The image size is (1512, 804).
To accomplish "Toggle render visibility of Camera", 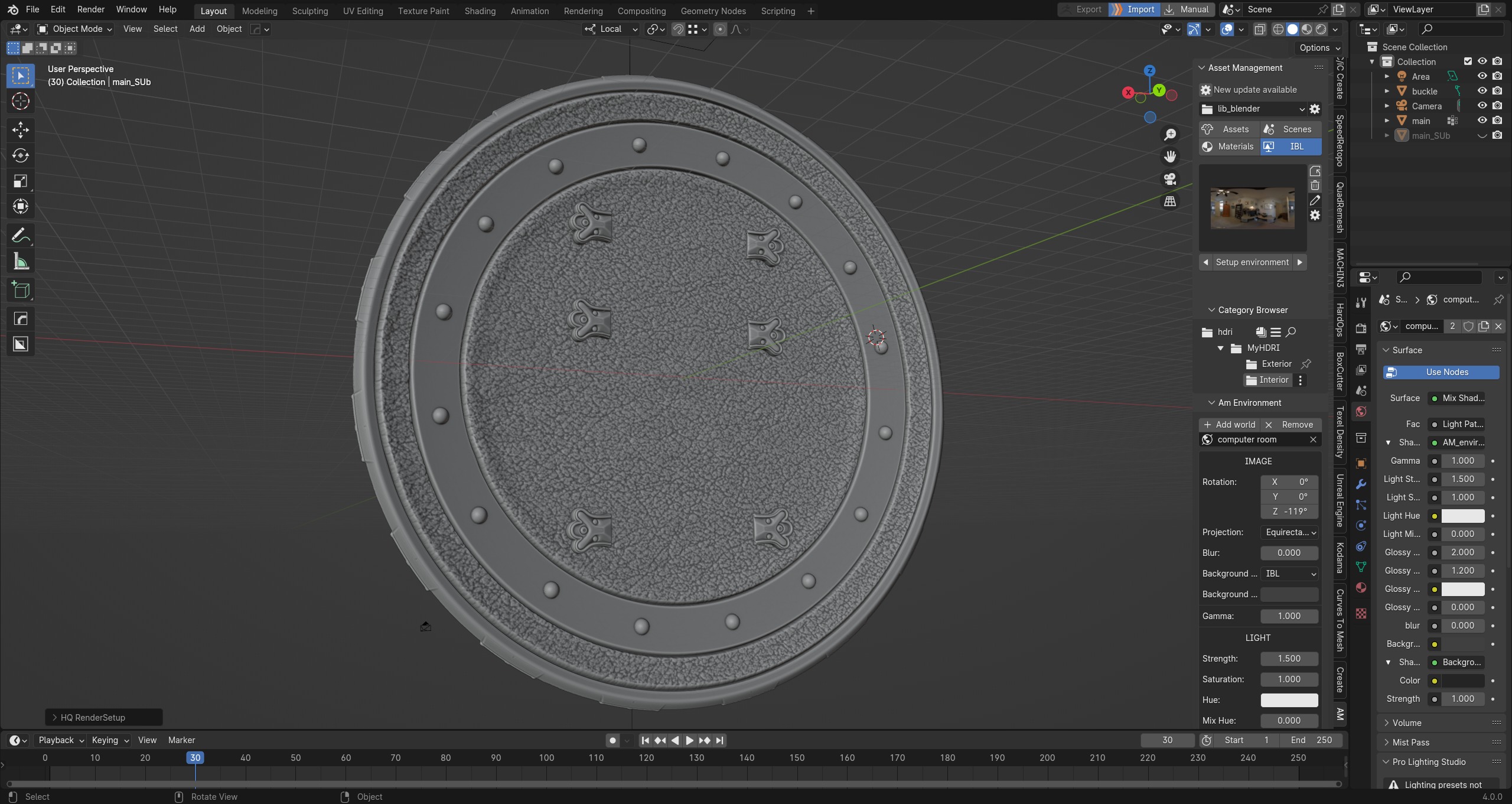I will click(x=1497, y=106).
